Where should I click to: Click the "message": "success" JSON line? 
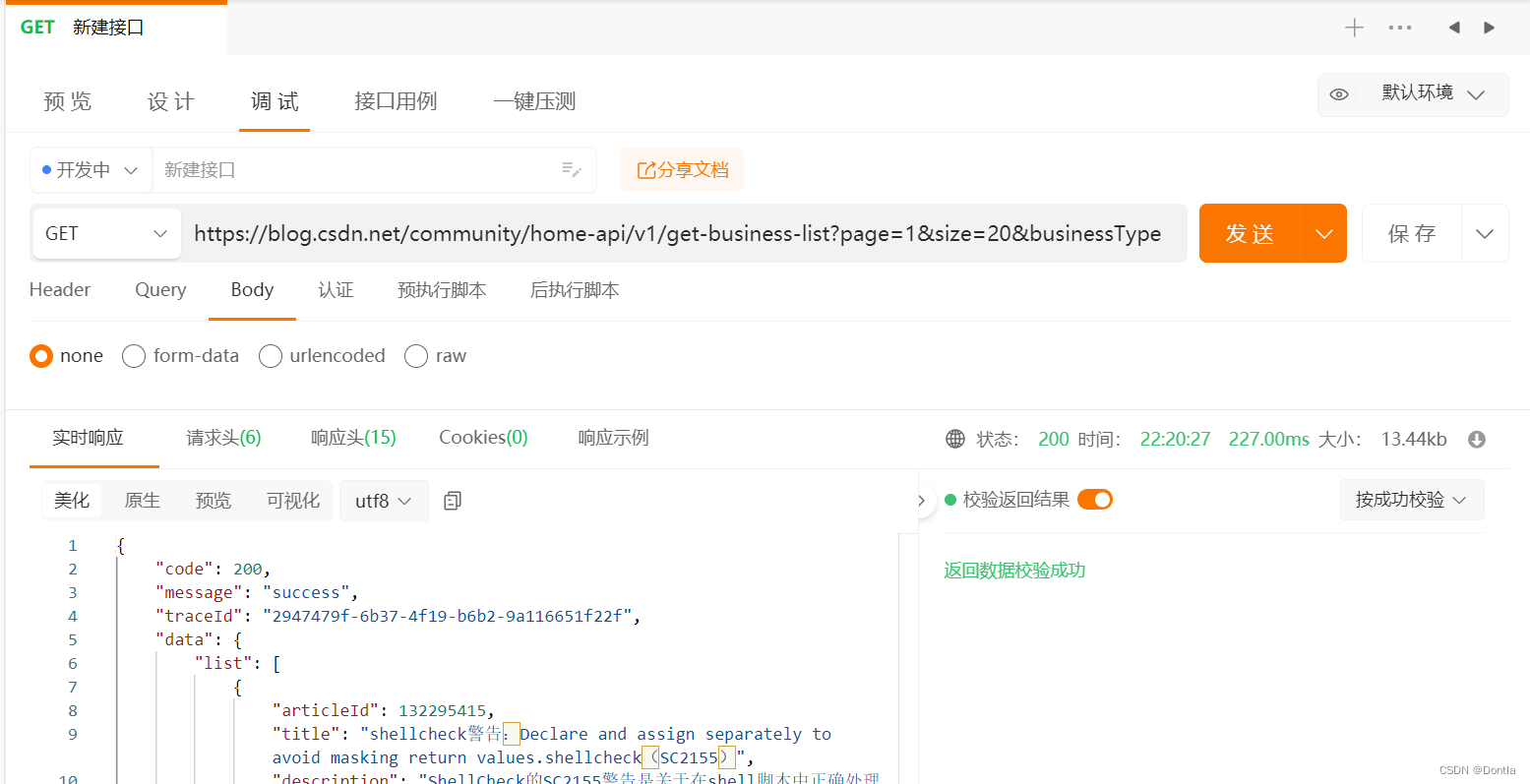coord(257,592)
